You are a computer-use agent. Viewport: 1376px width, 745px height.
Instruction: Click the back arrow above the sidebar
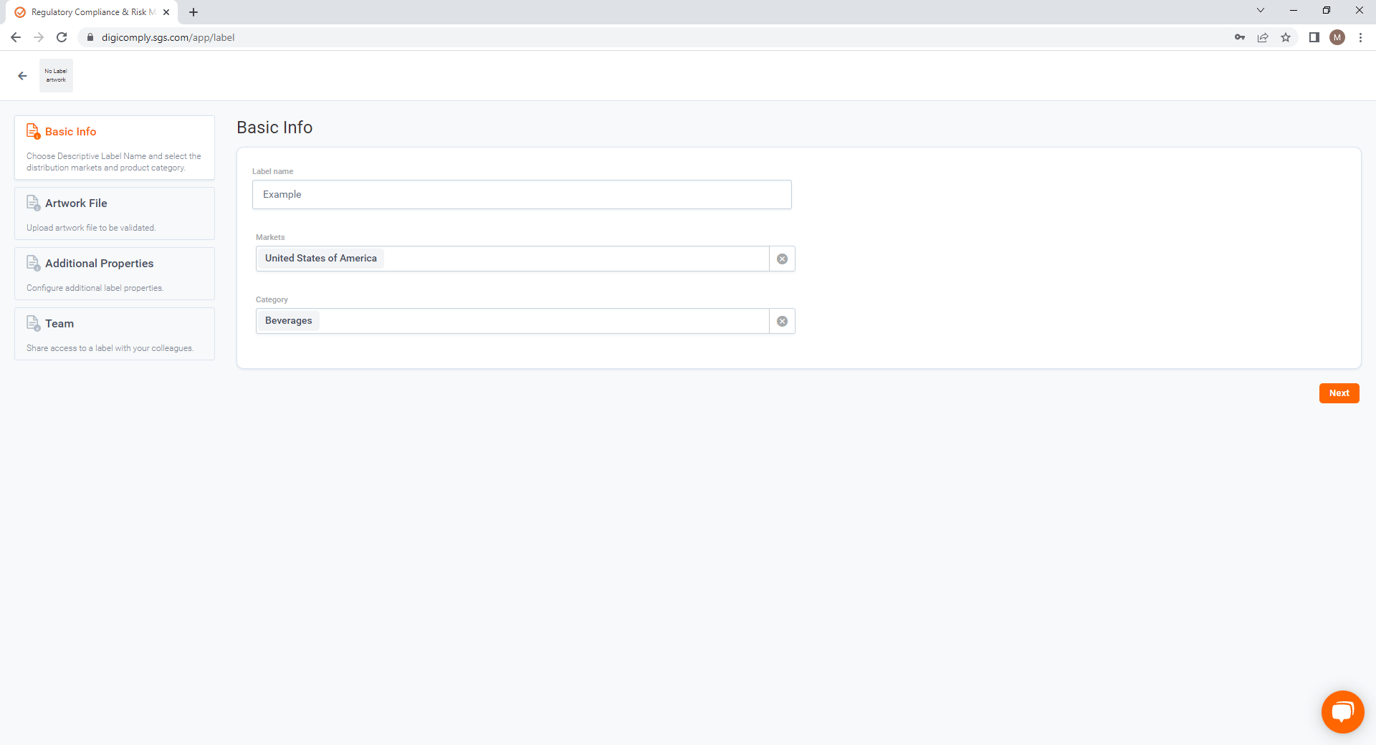click(x=21, y=74)
